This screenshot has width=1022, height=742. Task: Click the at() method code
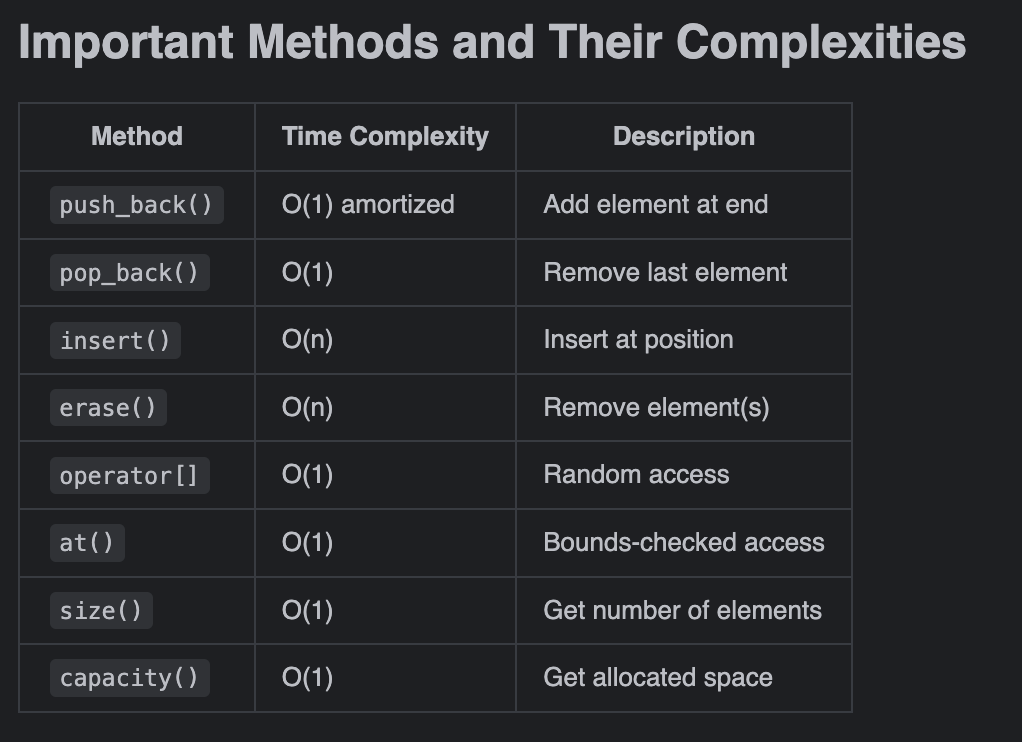coord(87,543)
